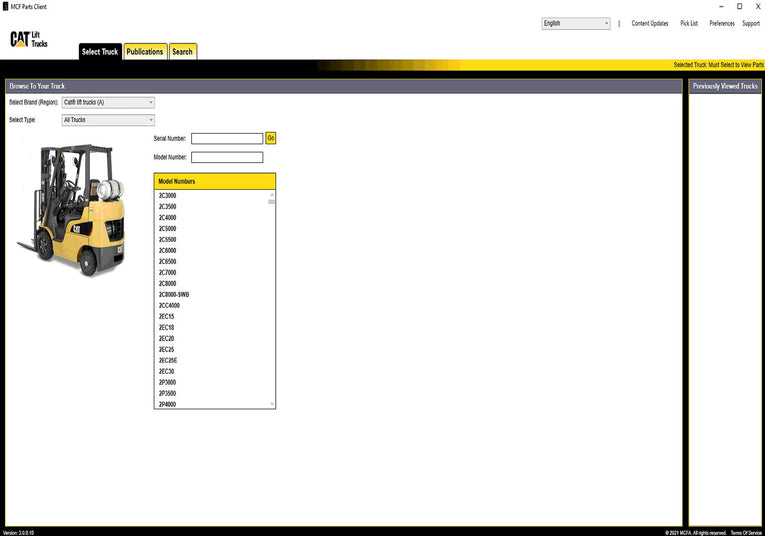Viewport: 765px width, 536px height.
Task: Open Preferences from top bar
Action: (722, 23)
